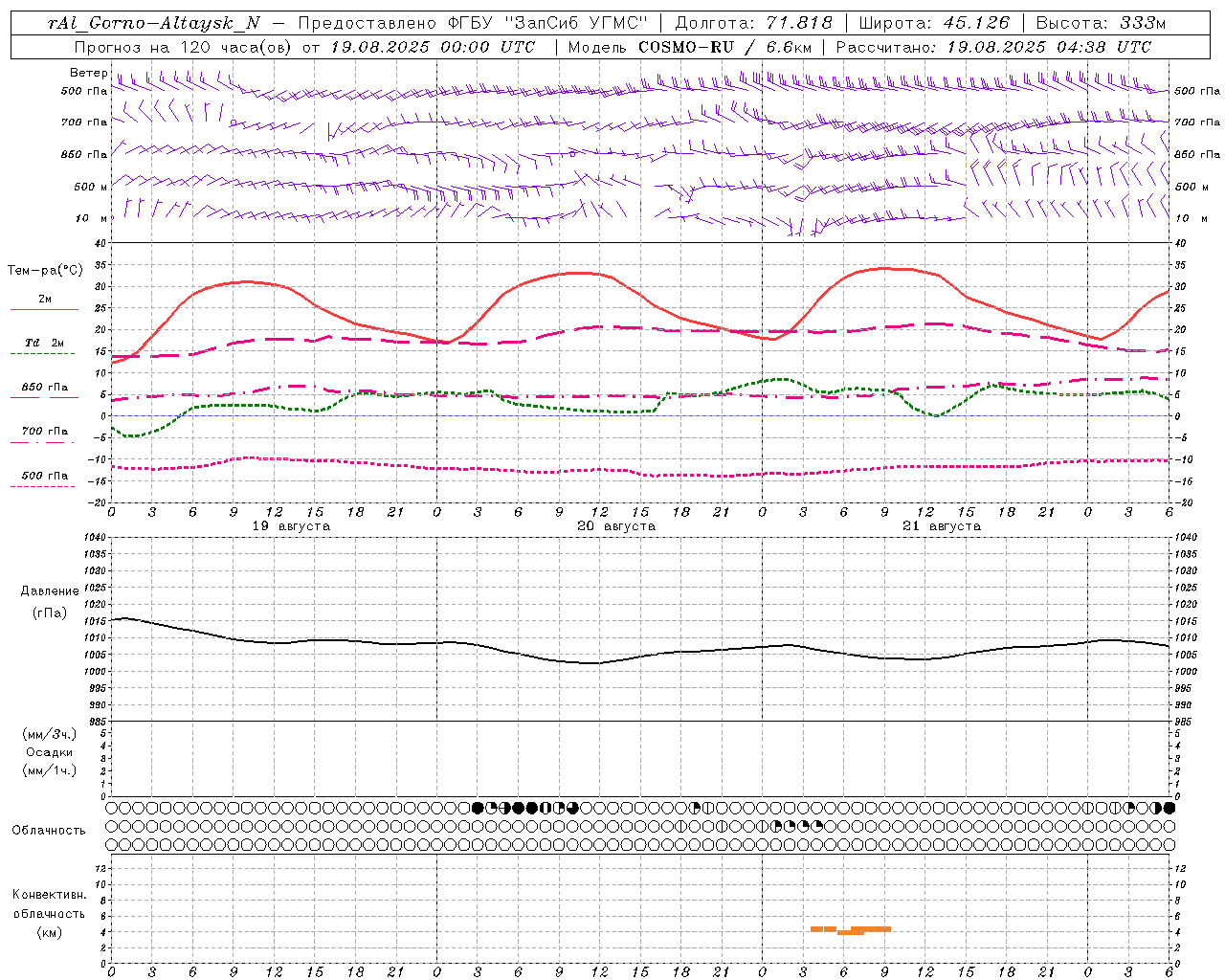Click the Ветер wind panel label

[x=89, y=73]
